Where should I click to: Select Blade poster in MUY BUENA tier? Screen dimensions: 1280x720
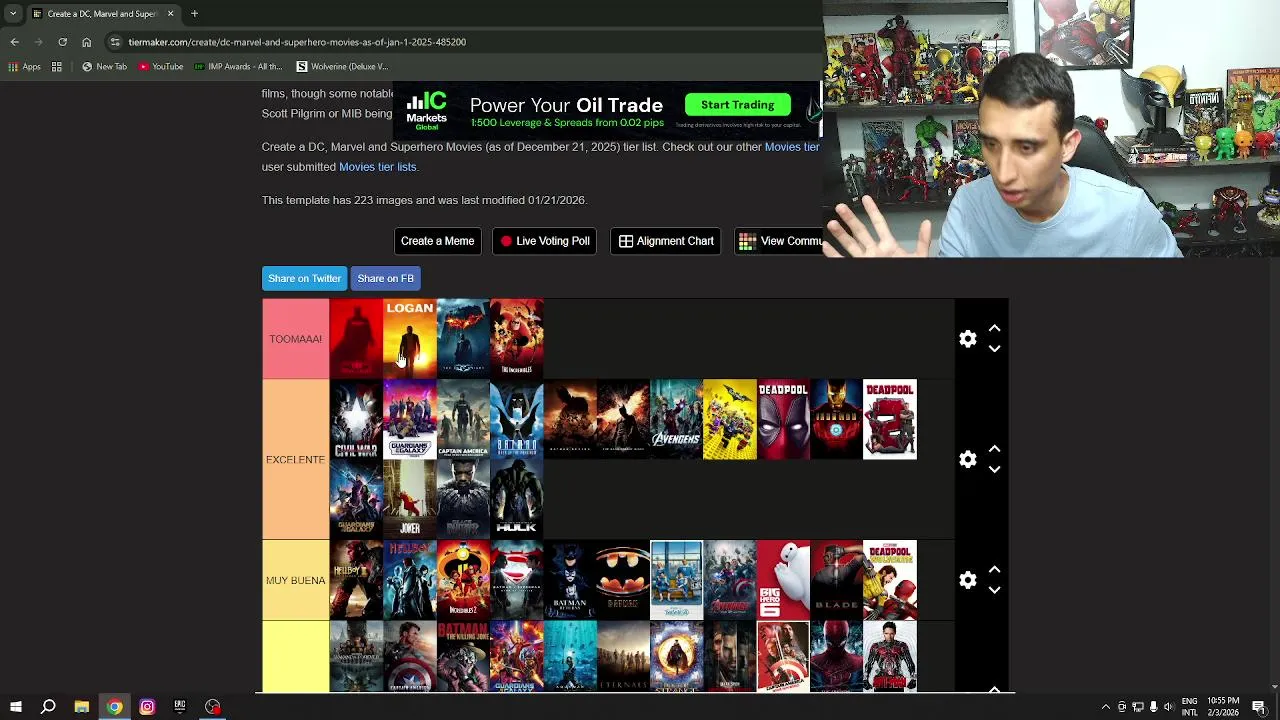tap(836, 580)
